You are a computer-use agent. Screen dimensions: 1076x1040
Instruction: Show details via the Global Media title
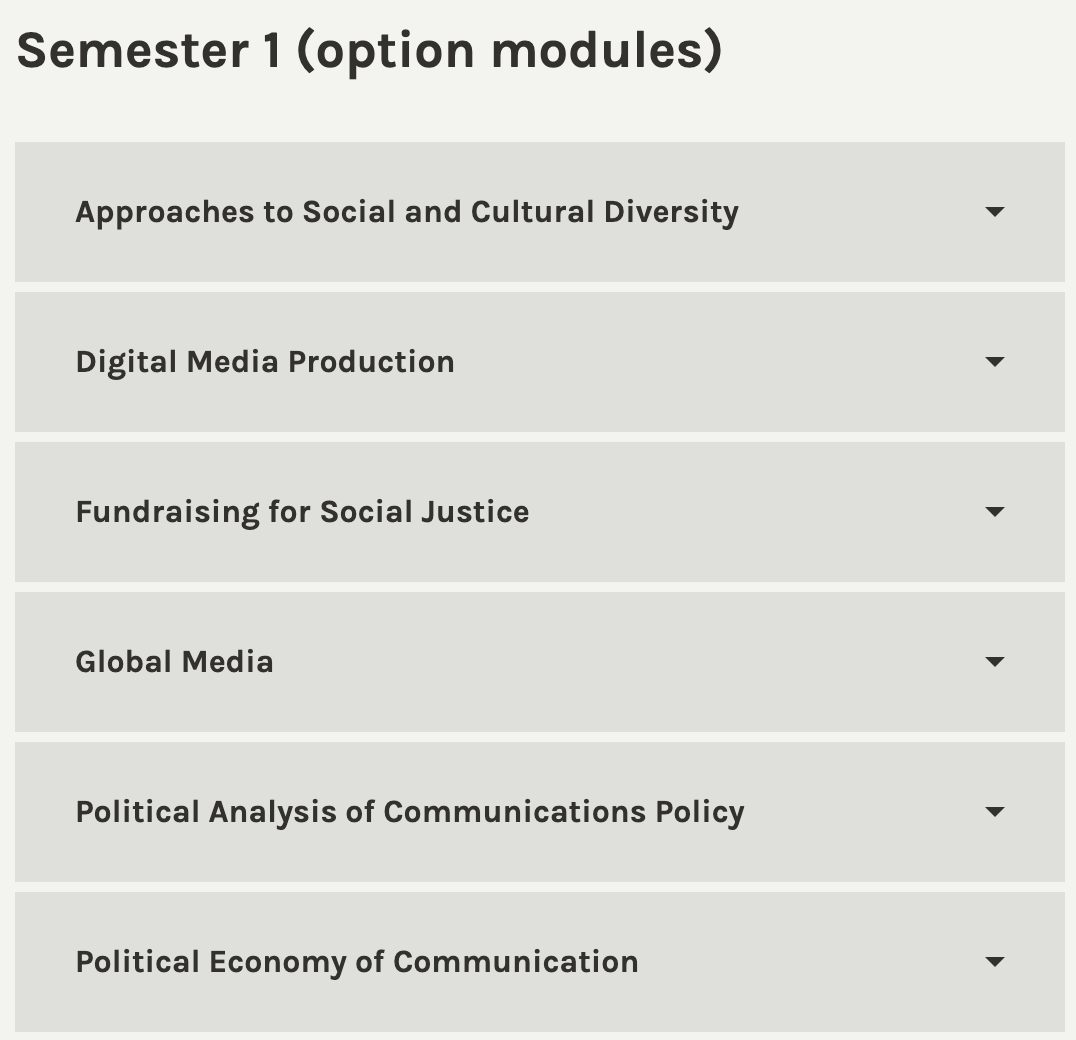174,662
